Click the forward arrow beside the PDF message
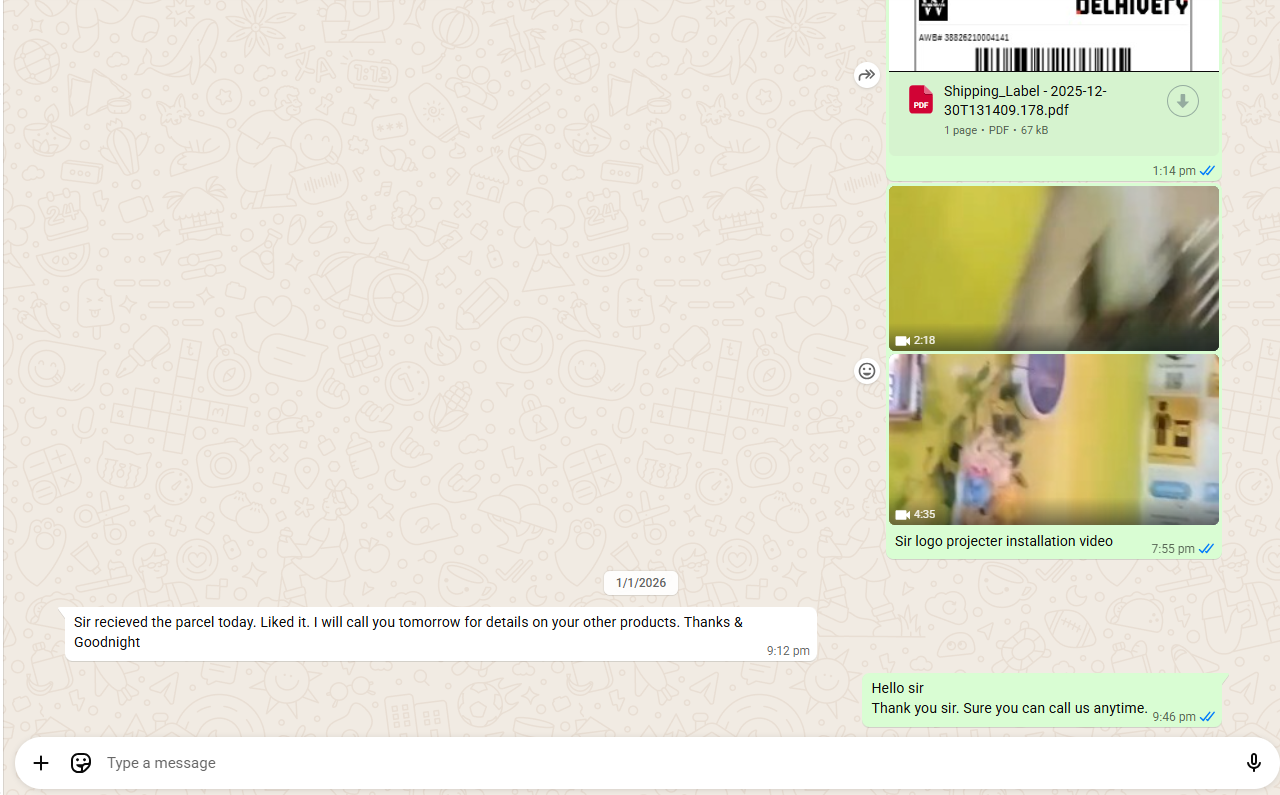Viewport: 1280px width, 795px height. [x=867, y=75]
